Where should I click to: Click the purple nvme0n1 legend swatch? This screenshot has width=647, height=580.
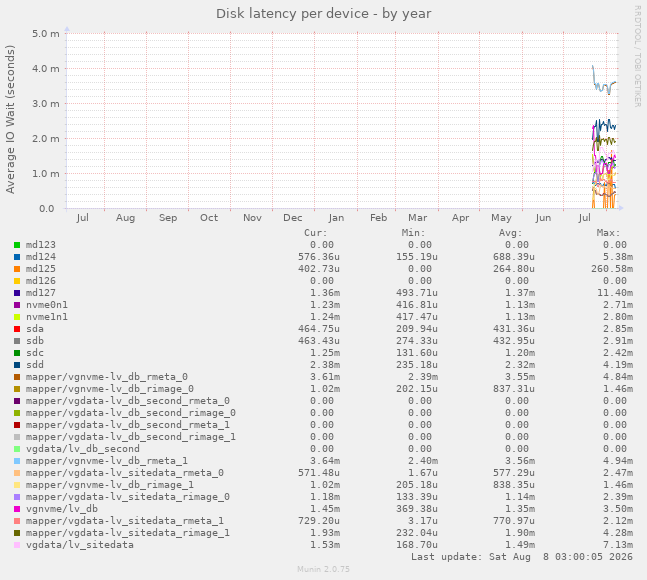coord(17,305)
